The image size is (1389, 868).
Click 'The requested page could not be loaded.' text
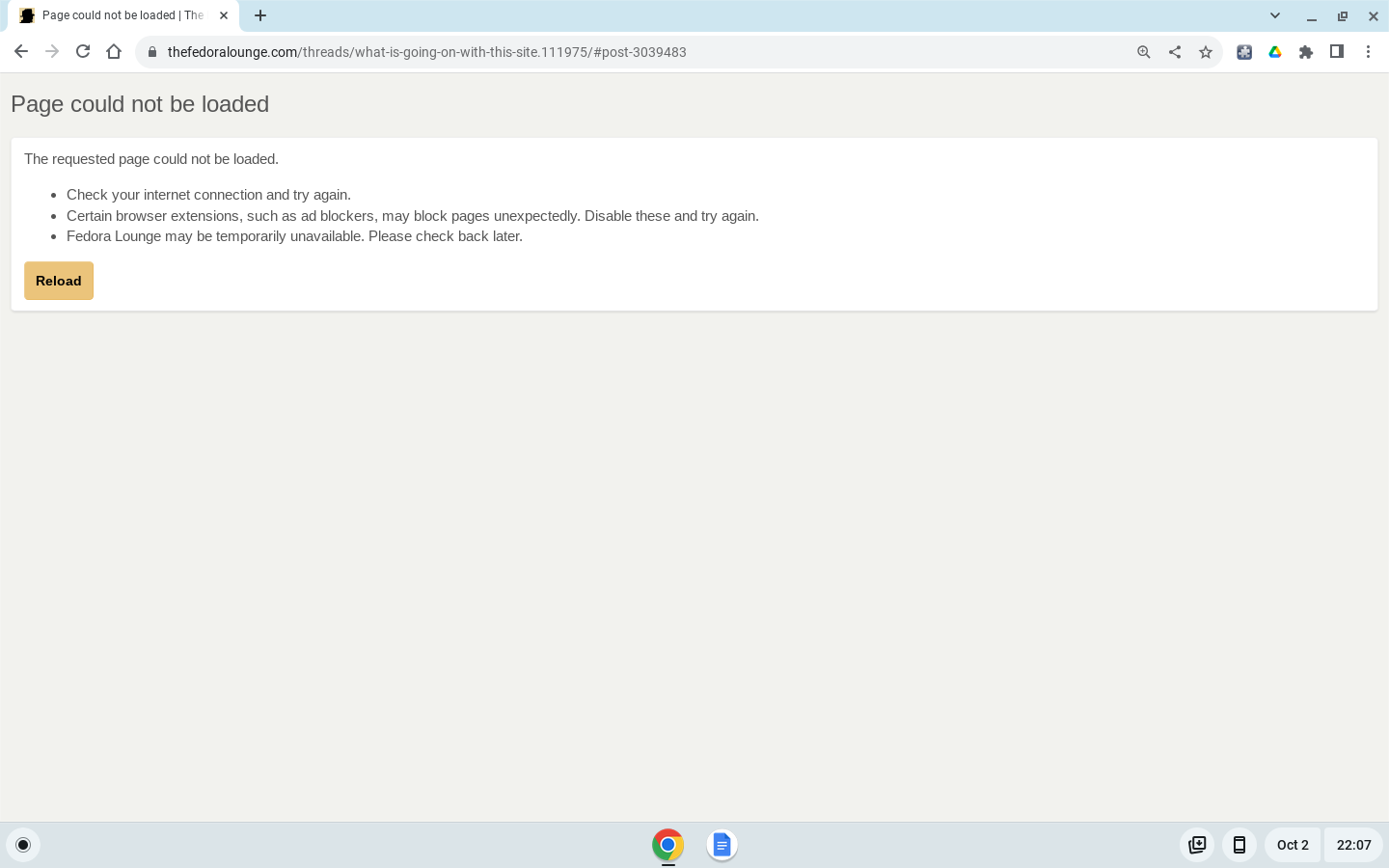[151, 159]
